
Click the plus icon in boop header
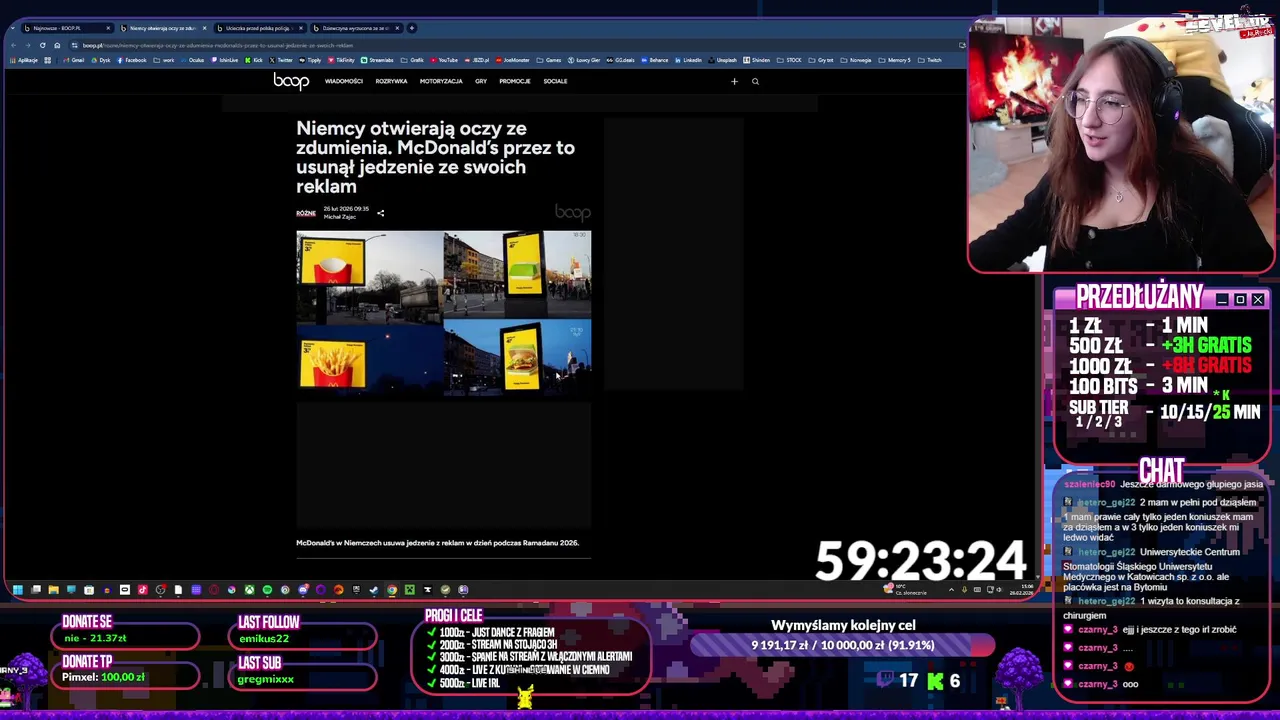[734, 81]
